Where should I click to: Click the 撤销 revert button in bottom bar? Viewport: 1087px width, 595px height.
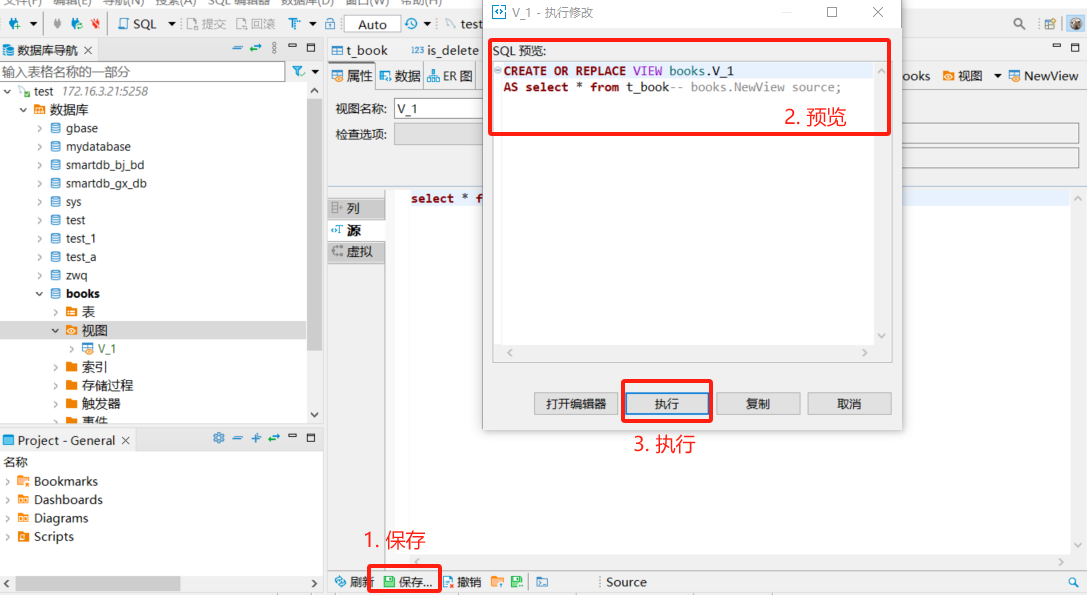click(462, 582)
